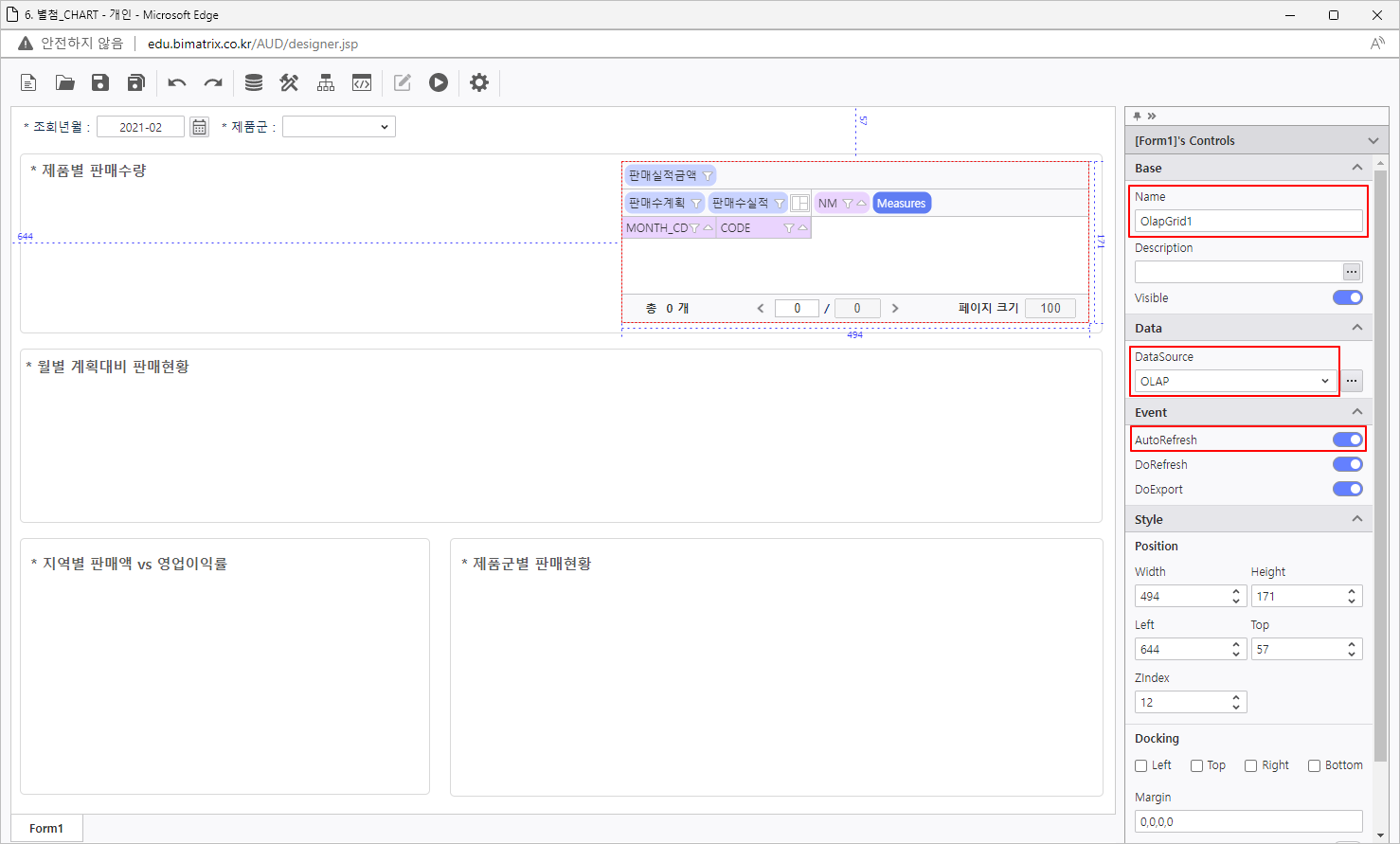Click the run play button icon
1400x844 pixels.
click(439, 83)
